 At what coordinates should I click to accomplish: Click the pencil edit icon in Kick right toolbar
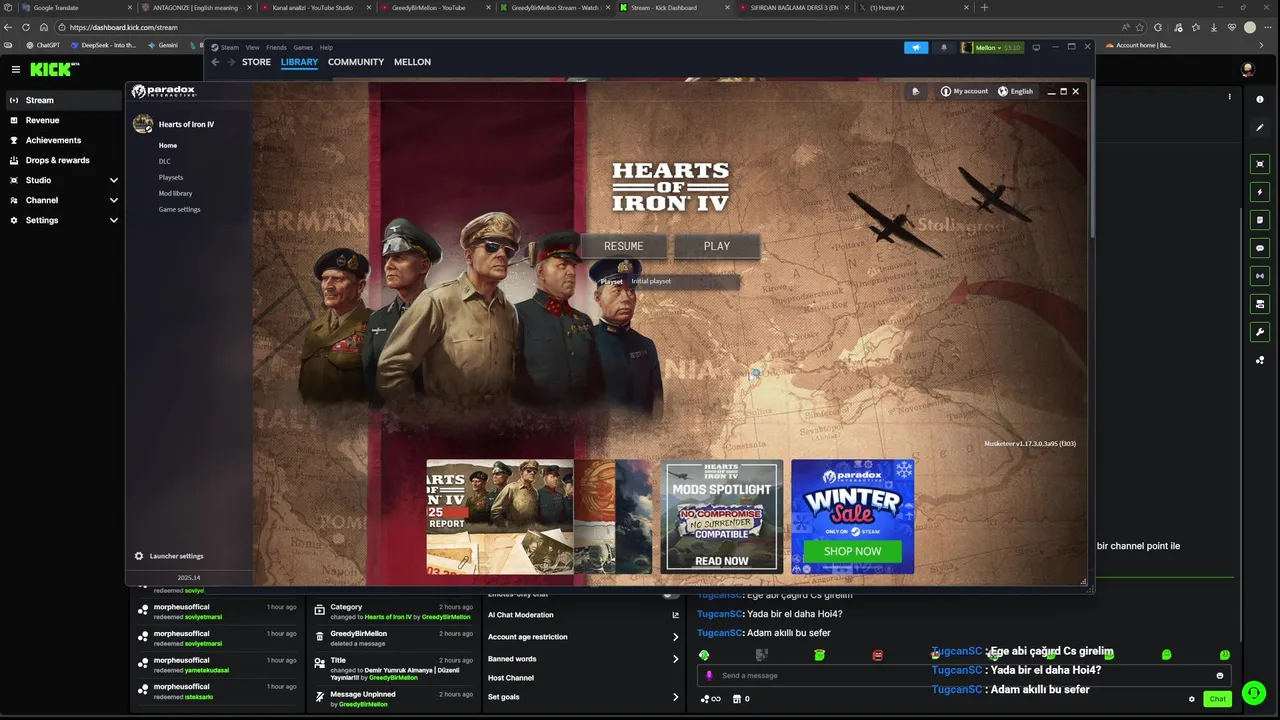tap(1260, 128)
